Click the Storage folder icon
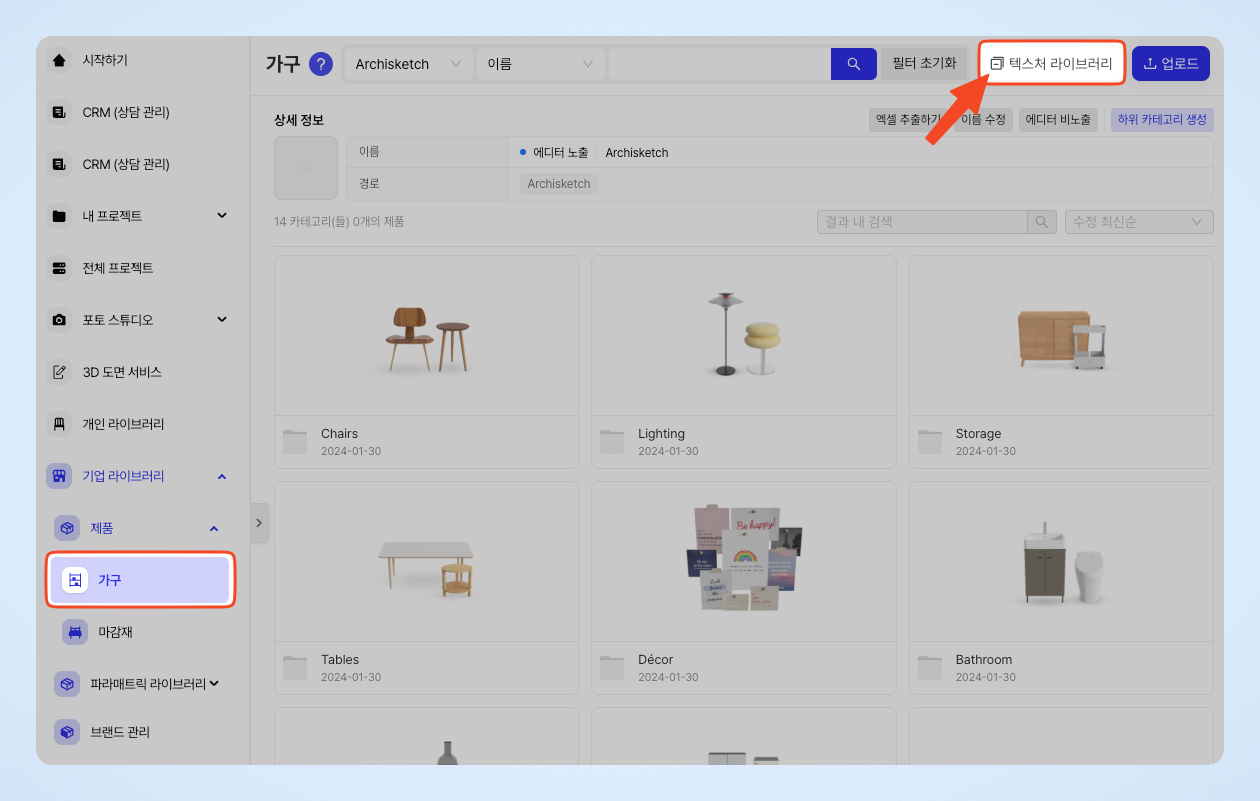The height and width of the screenshot is (801, 1260). click(x=930, y=442)
